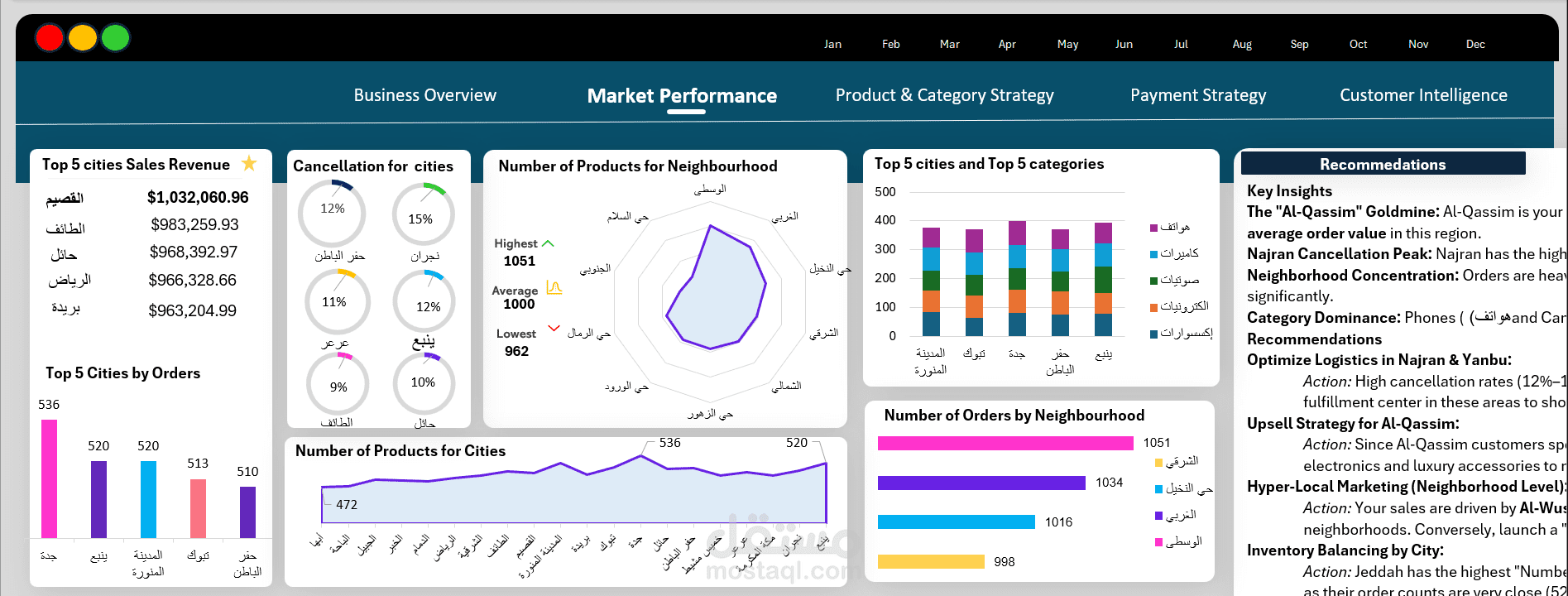Image resolution: width=1568 pixels, height=596 pixels.
Task: Click the red circle in the header
Action: [50, 38]
